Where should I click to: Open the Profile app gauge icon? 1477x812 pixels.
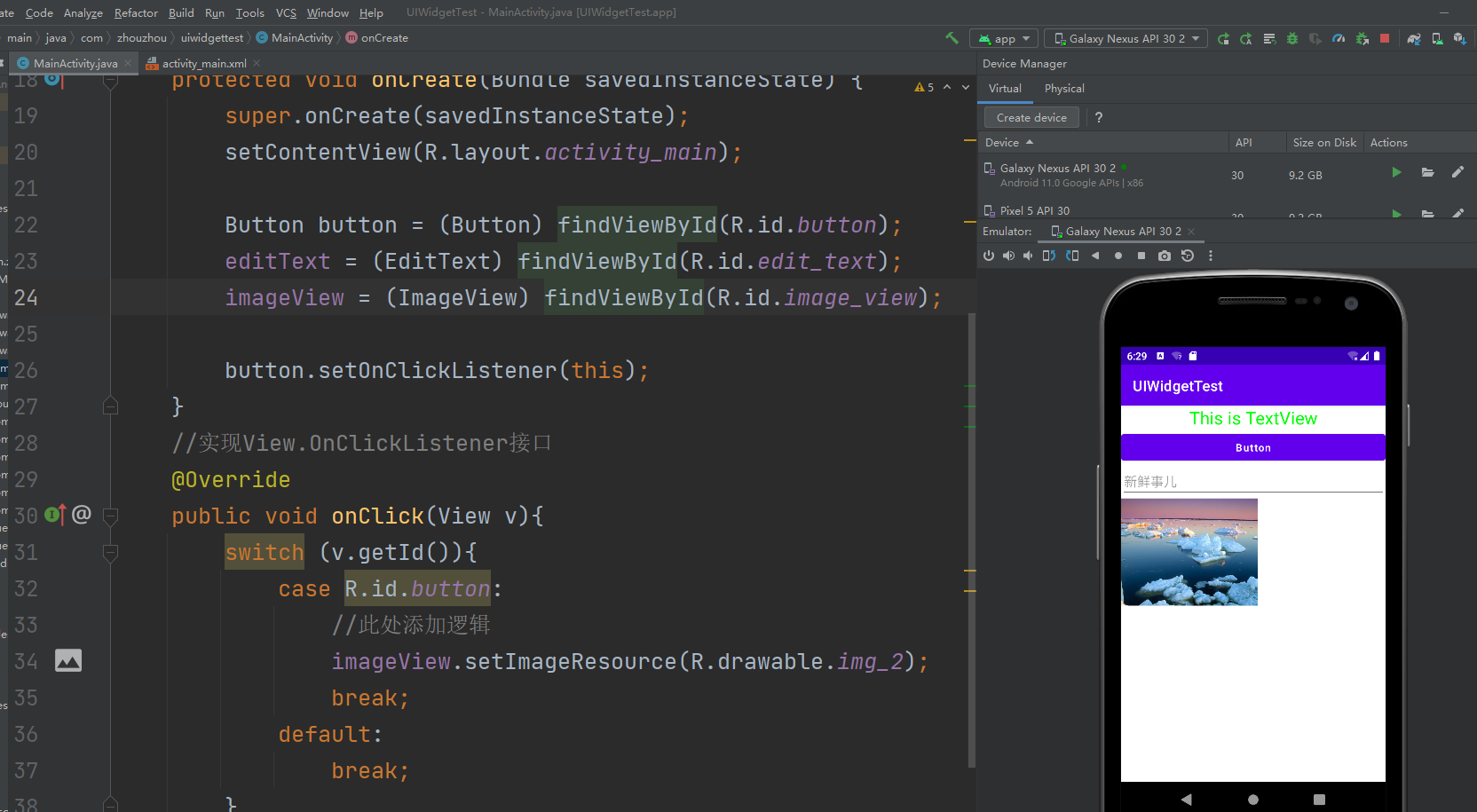coord(1339,38)
